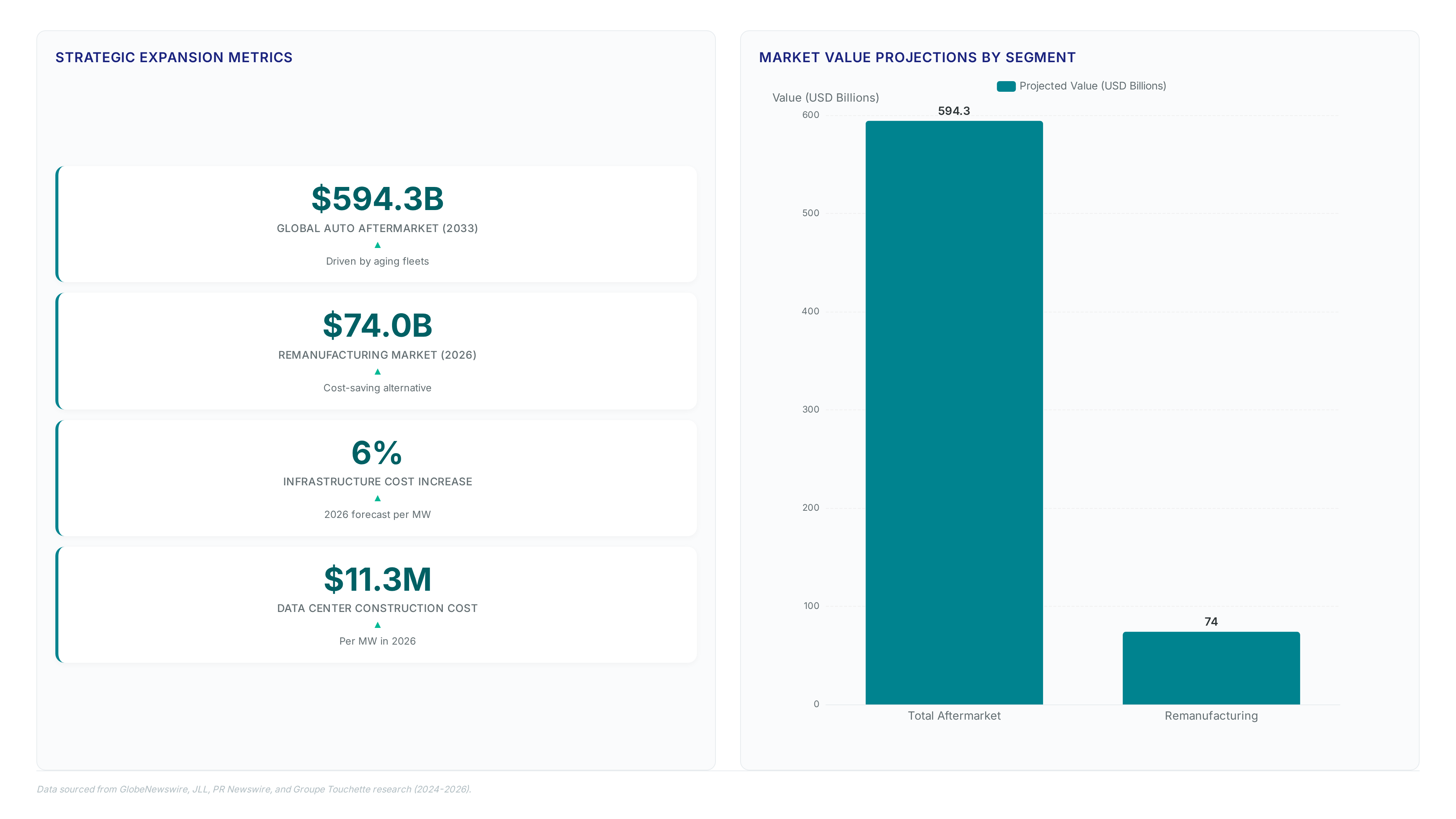Click the 500 y-axis tick label
This screenshot has height=819, width=1456.
[x=811, y=213]
